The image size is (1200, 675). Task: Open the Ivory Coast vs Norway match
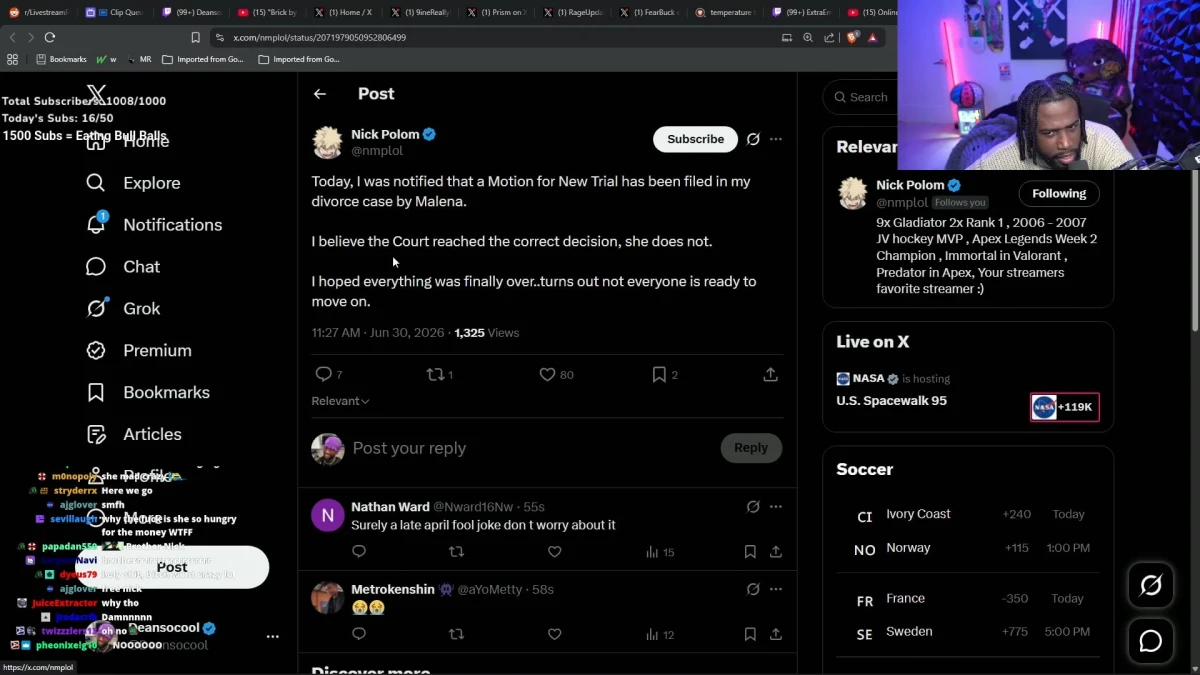point(968,531)
